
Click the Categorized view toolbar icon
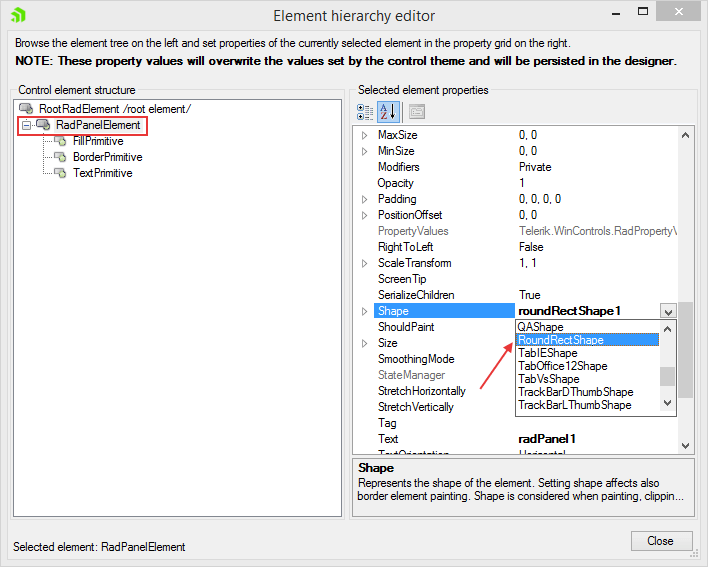tap(365, 112)
